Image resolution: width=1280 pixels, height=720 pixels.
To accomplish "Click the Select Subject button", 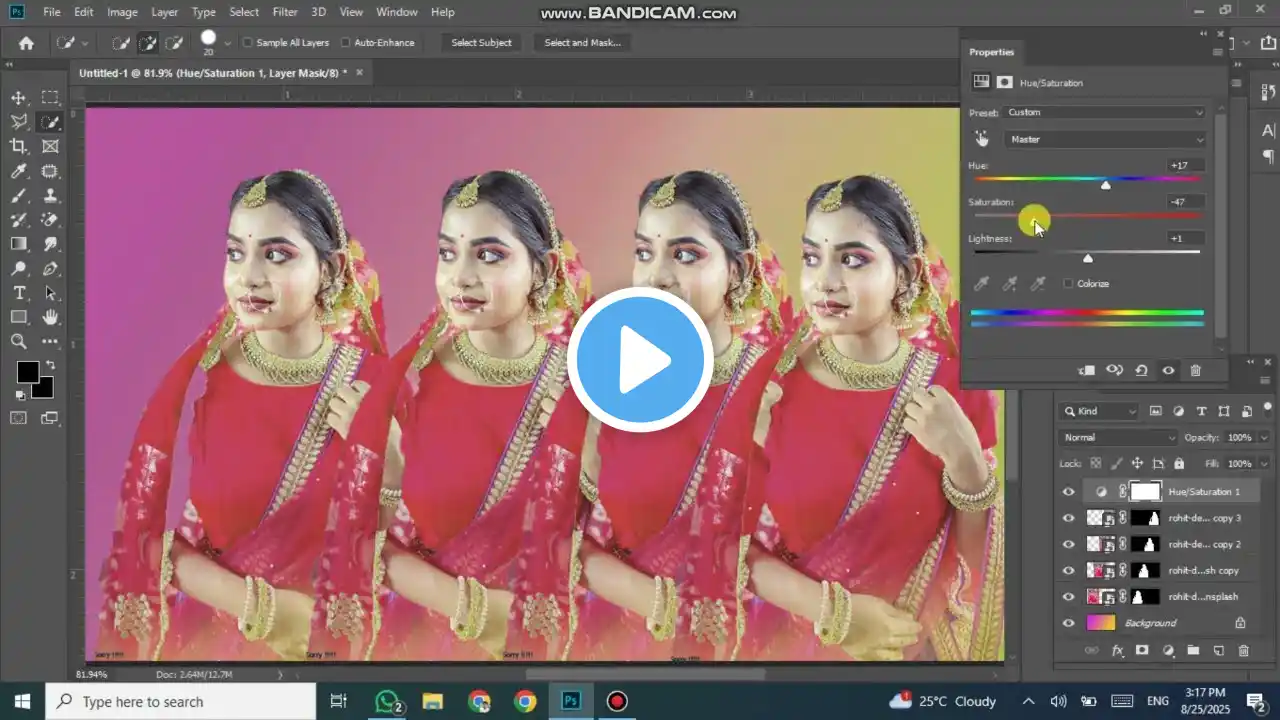I will tap(481, 43).
